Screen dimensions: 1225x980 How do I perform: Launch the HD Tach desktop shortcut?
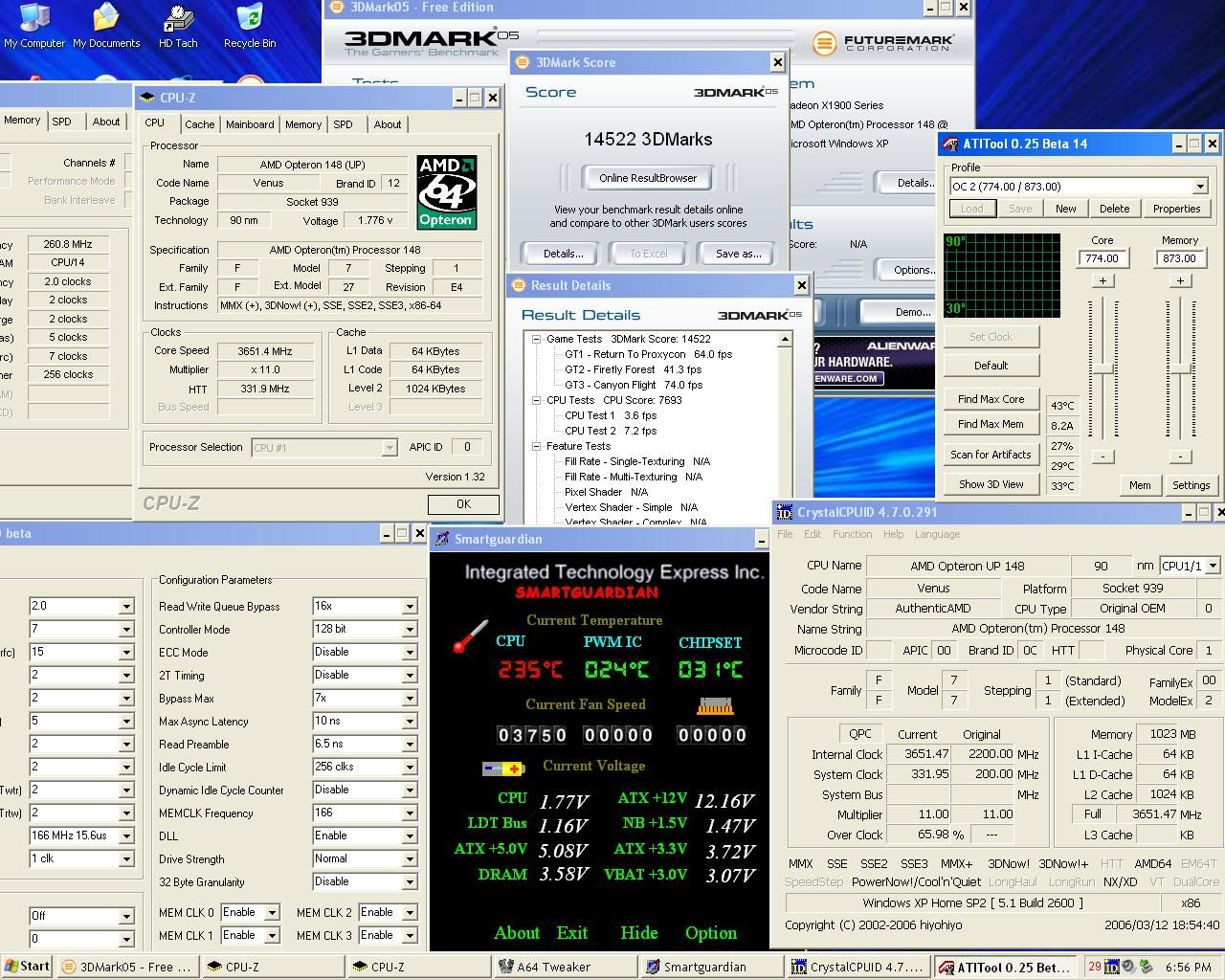178,26
